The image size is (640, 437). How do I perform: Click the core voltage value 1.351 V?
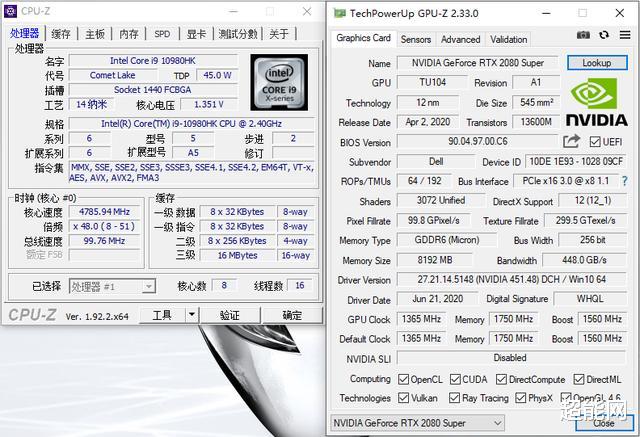209,104
